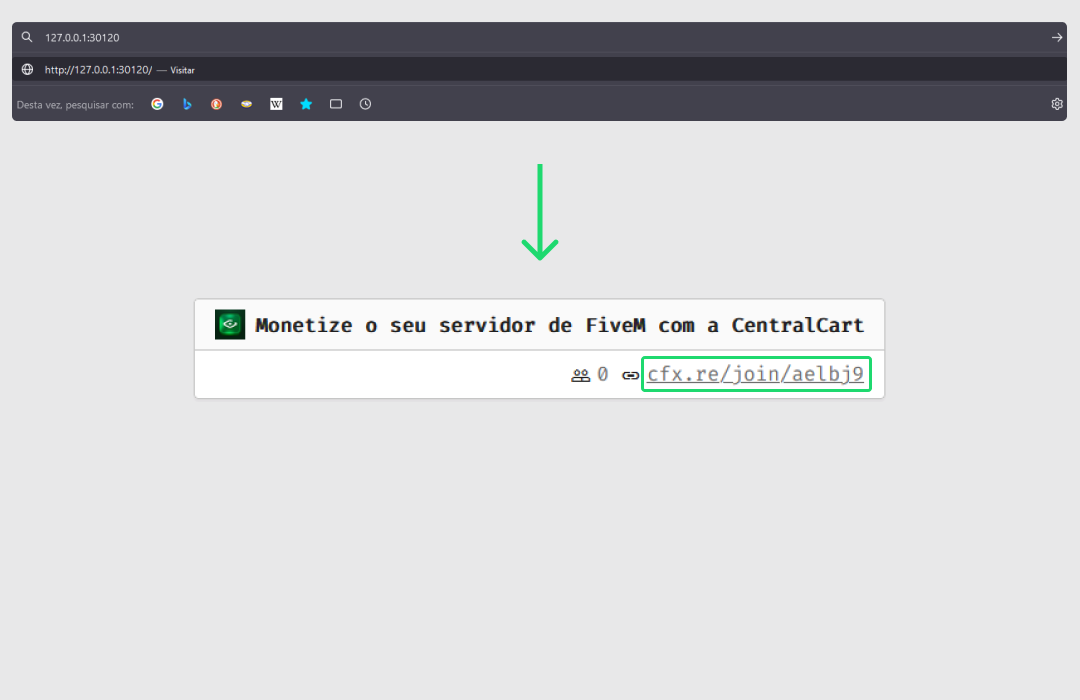The height and width of the screenshot is (700, 1080).
Task: Click the chain link icon before cfx.re
Action: pyautogui.click(x=630, y=375)
